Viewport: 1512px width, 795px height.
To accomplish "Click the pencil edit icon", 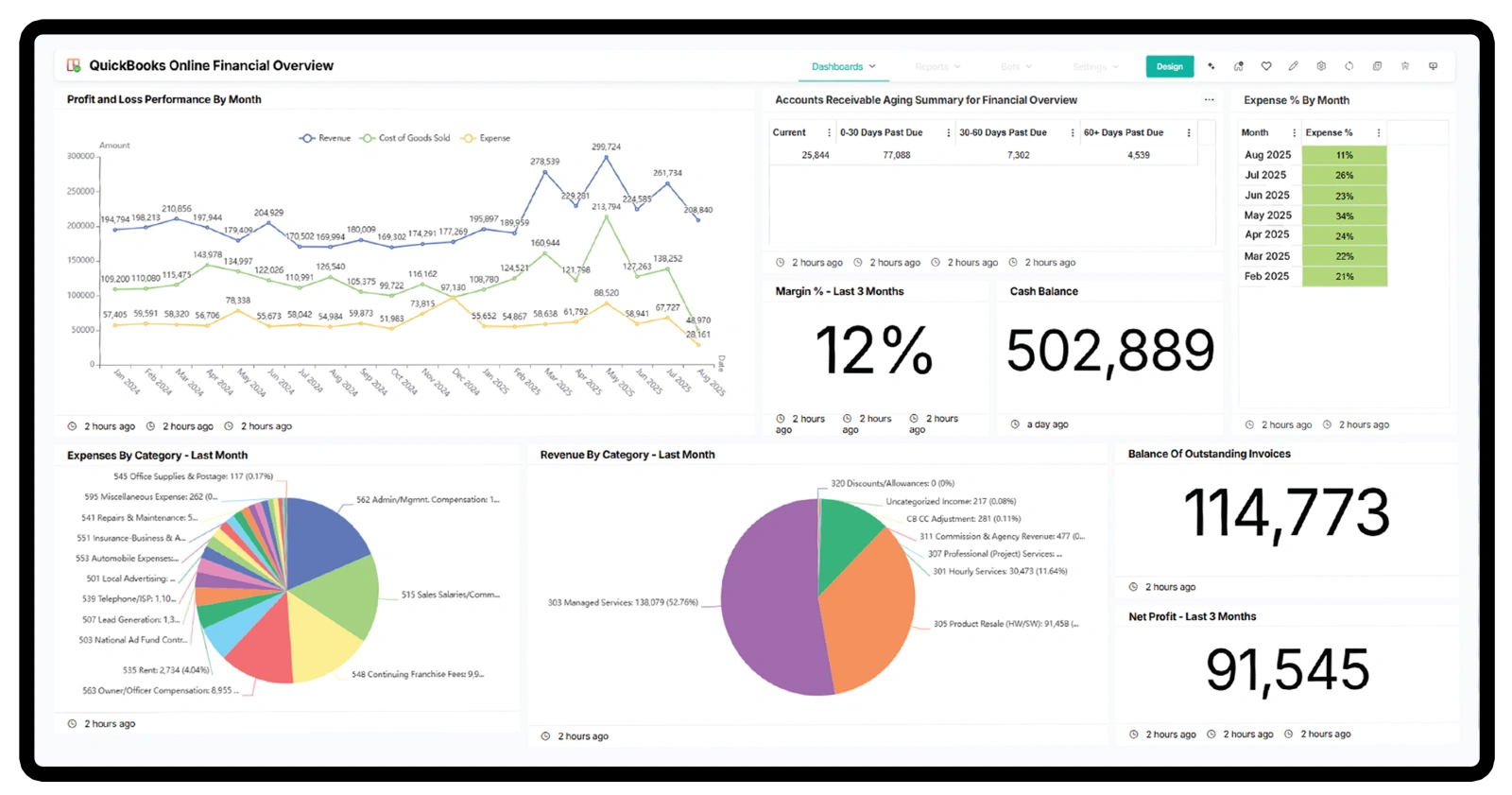I will 1294,66.
